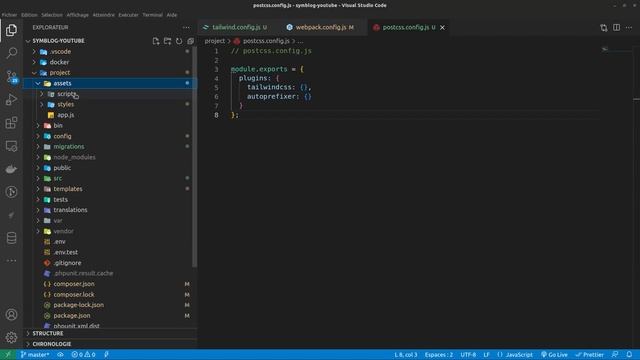Start Go Live server
This screenshot has width=640, height=360.
pyautogui.click(x=554, y=355)
